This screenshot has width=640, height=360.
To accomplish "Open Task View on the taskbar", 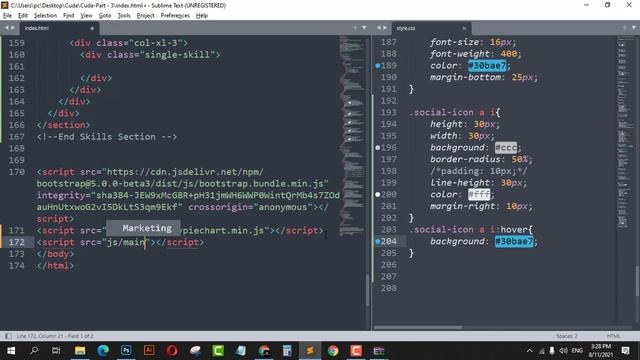I will 56,351.
